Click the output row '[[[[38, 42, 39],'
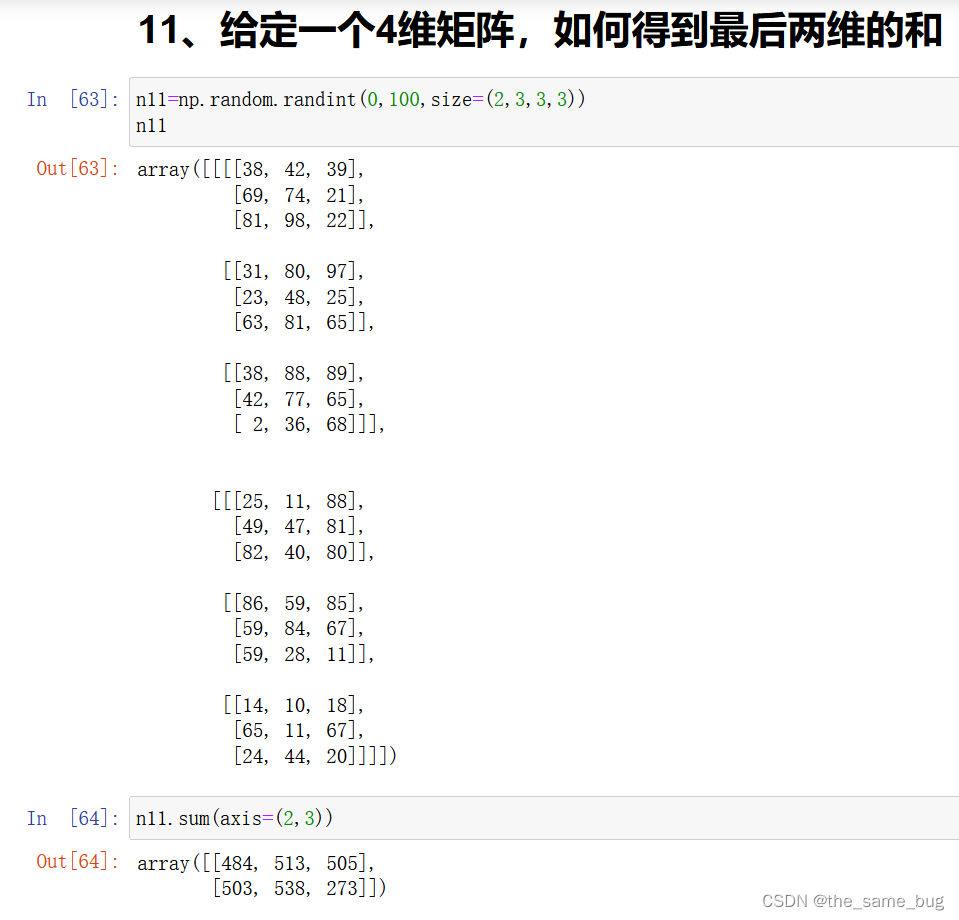Image resolution: width=959 pixels, height=920 pixels. click(283, 169)
